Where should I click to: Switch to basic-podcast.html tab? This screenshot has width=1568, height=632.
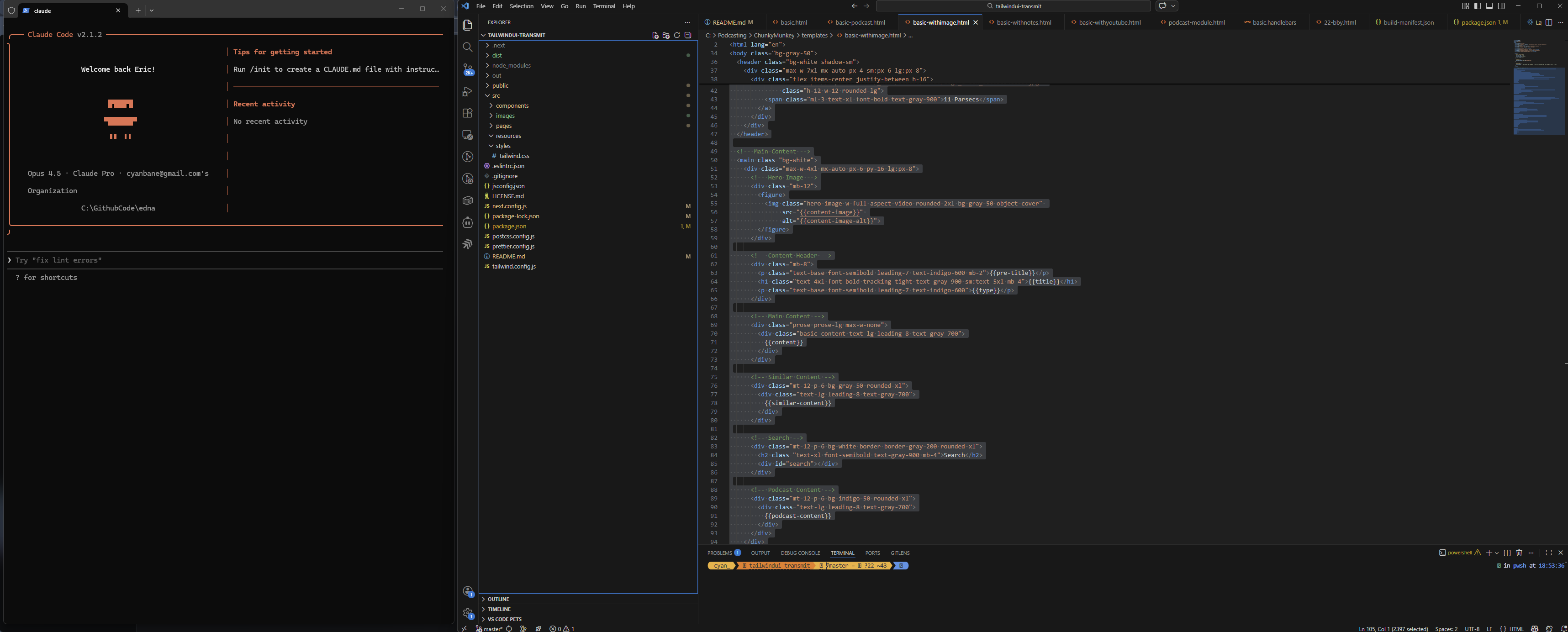point(860,22)
